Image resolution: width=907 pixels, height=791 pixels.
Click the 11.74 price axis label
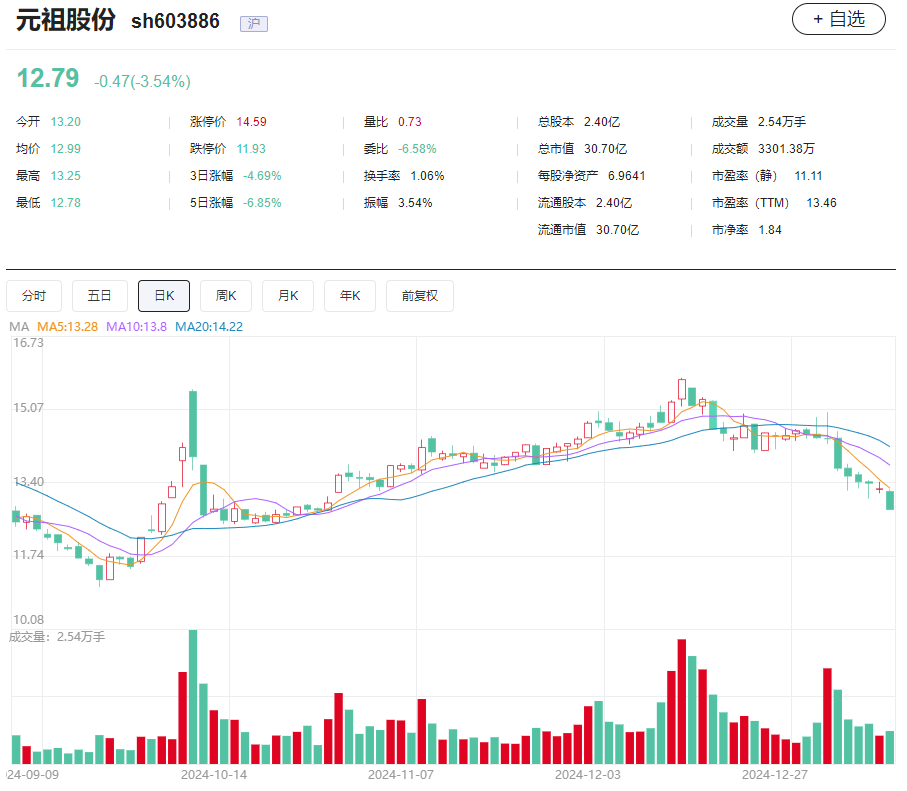28,555
